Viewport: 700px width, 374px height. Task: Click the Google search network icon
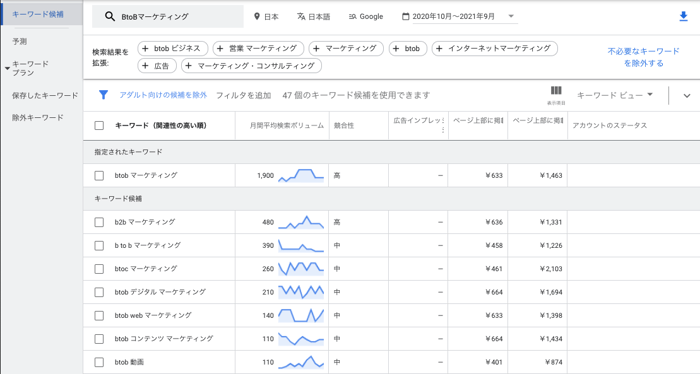[x=352, y=17]
